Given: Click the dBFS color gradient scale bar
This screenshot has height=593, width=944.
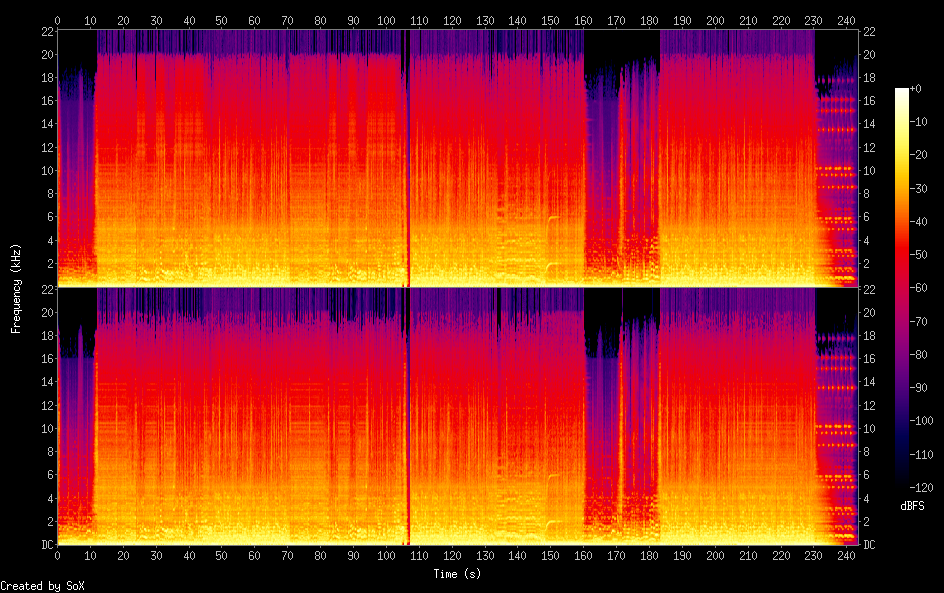Looking at the screenshot, I should tap(901, 288).
